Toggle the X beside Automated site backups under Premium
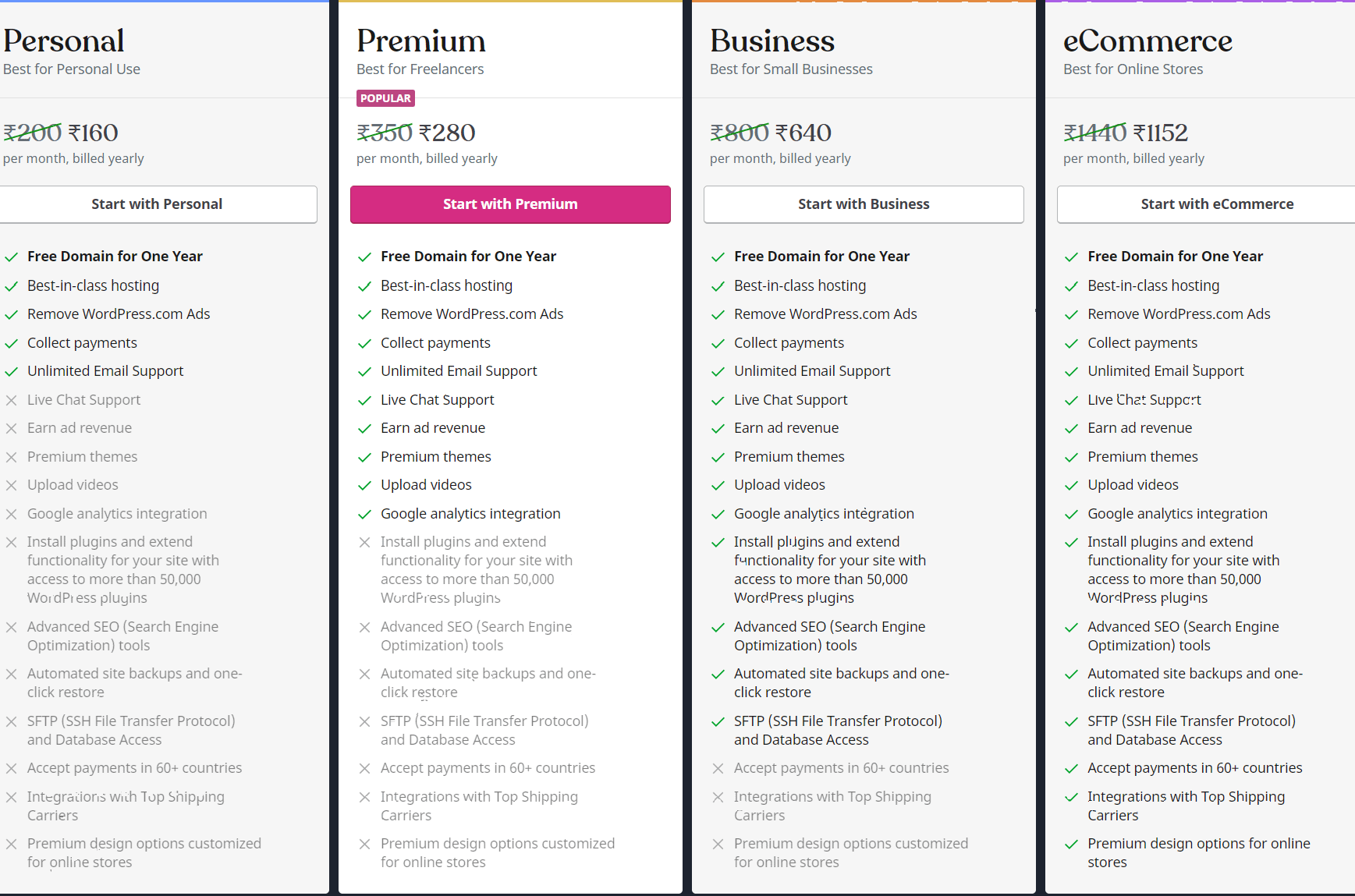 click(x=366, y=674)
